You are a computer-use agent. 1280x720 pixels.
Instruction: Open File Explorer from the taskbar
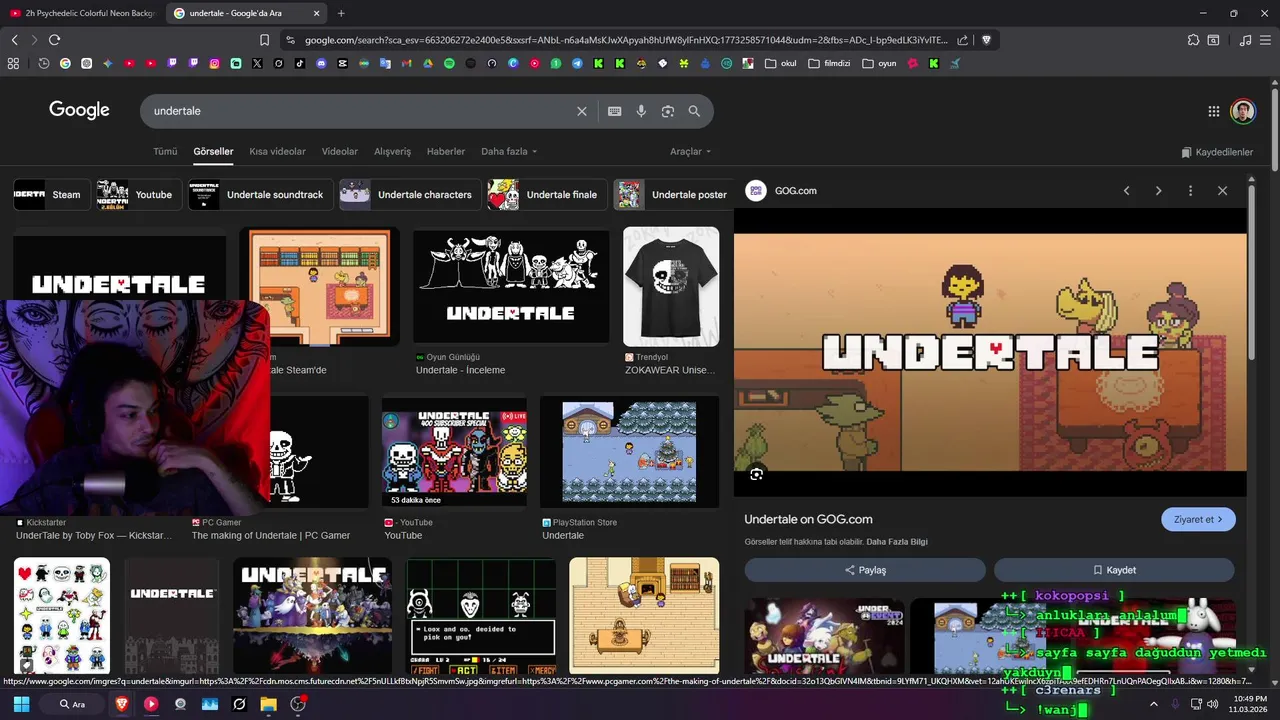[x=268, y=704]
